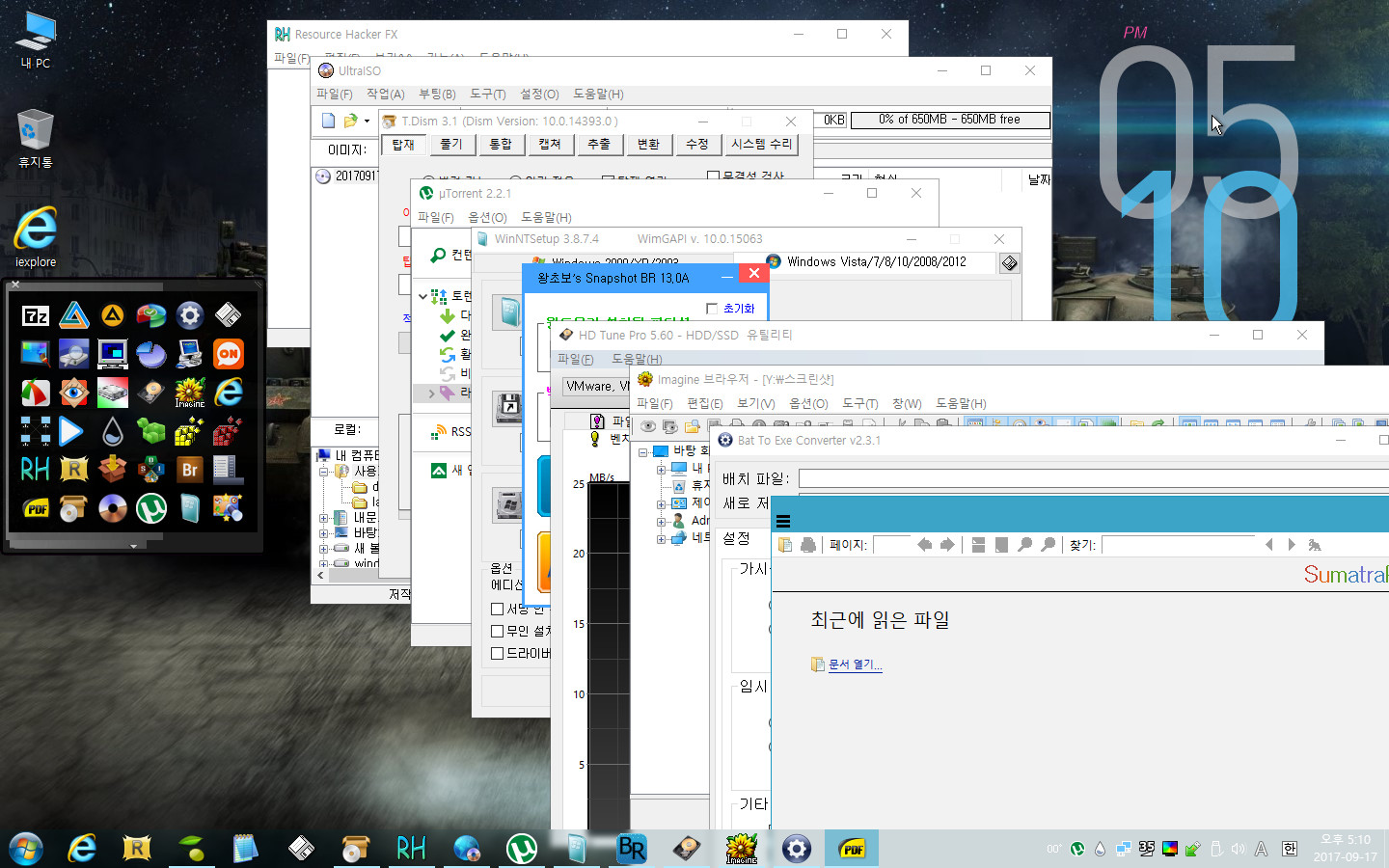The width and height of the screenshot is (1389, 868).
Task: Expand the Adm user node in Imagine tree
Action: pyautogui.click(x=662, y=522)
